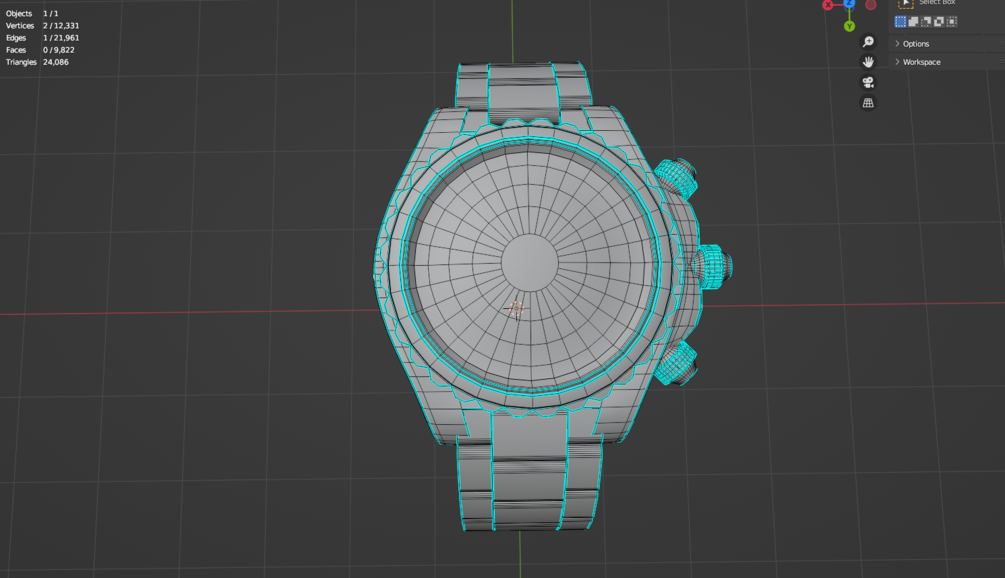Click the pan view hand icon
Image resolution: width=1005 pixels, height=578 pixels.
point(868,62)
